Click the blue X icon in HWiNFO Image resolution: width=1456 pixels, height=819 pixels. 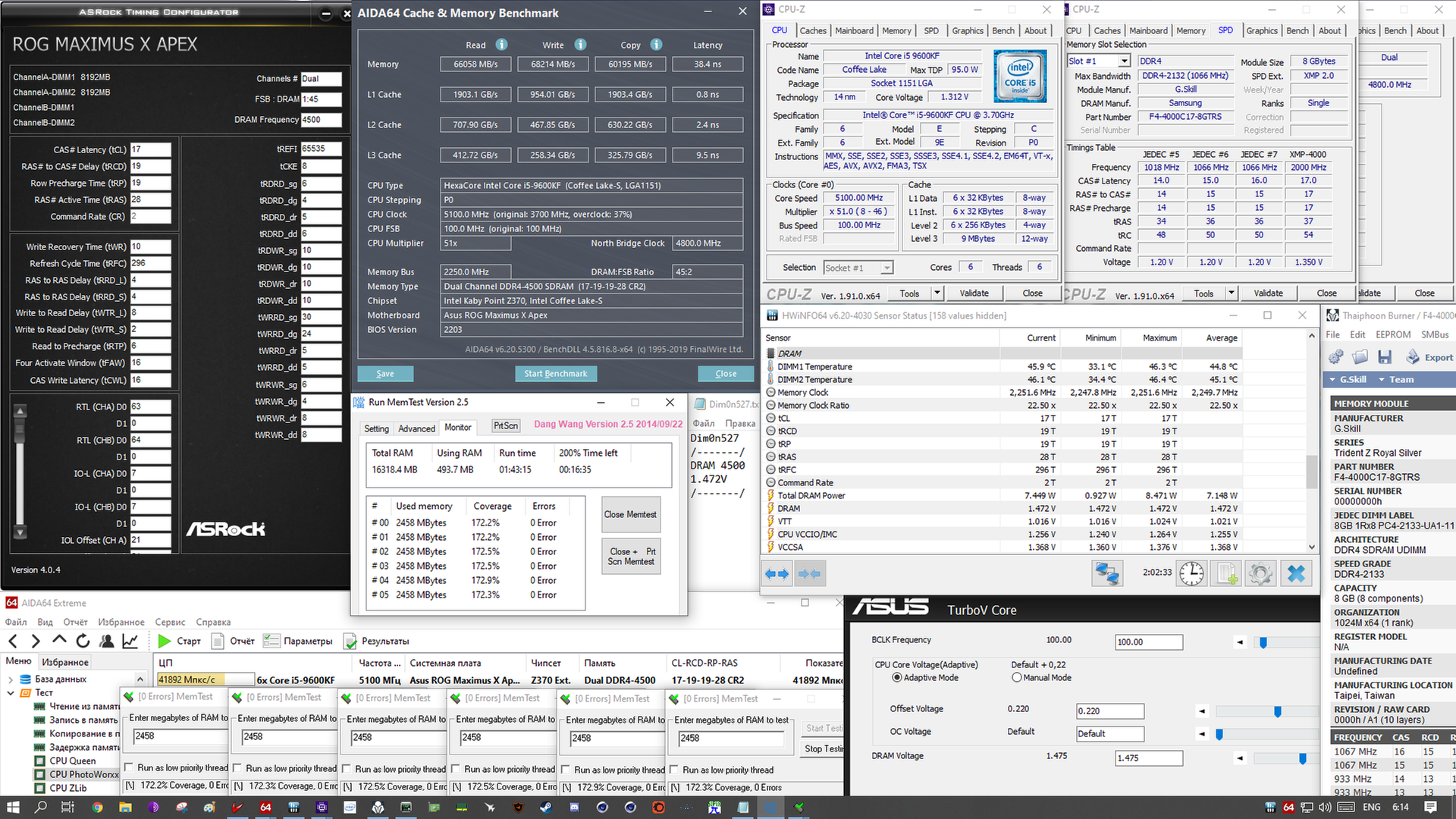point(1296,573)
